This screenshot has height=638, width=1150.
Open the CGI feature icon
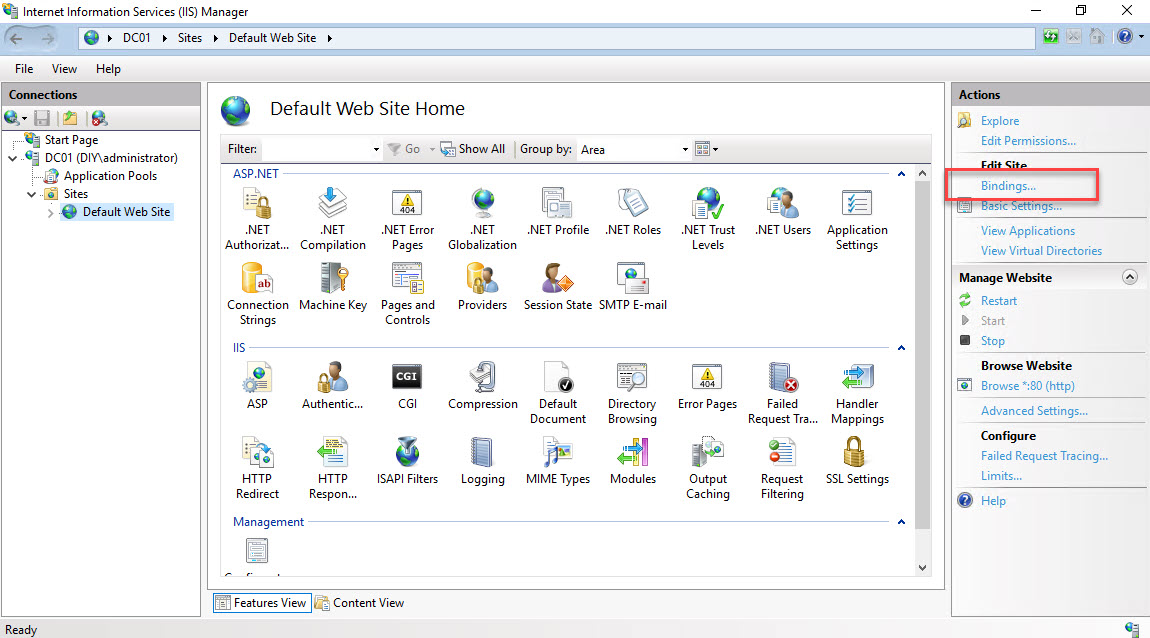407,386
